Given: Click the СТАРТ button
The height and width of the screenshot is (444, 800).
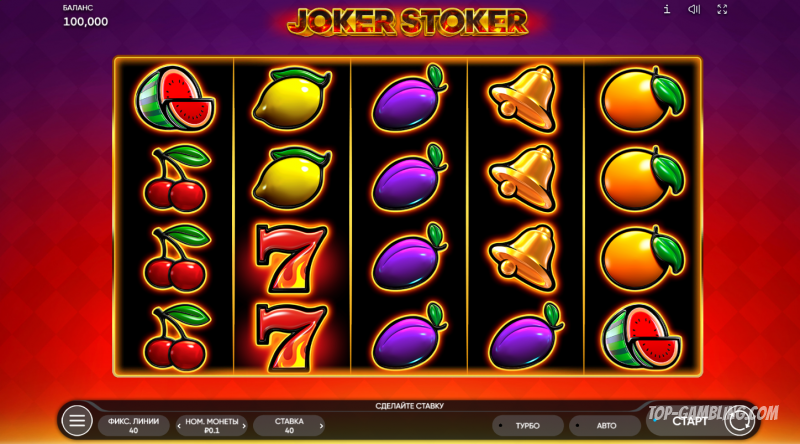Looking at the screenshot, I should coord(689,421).
